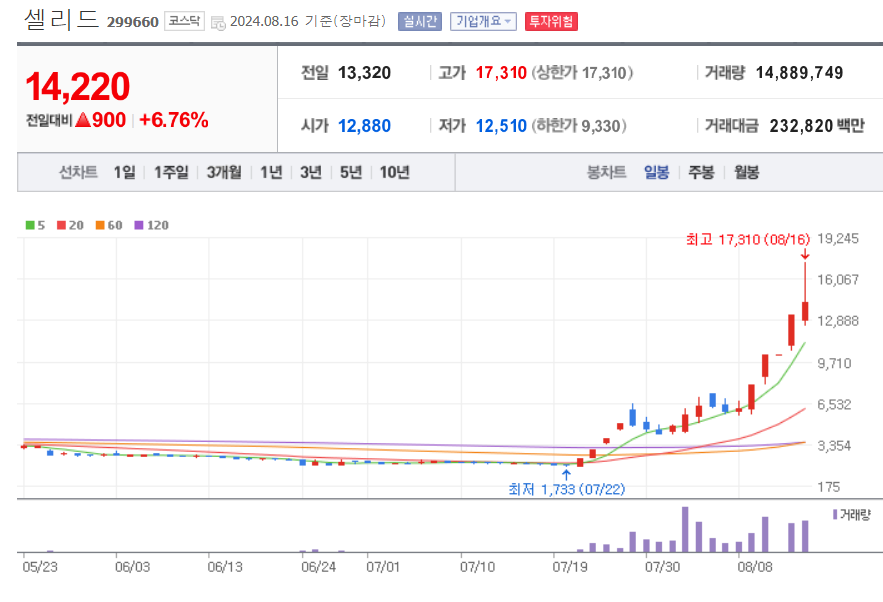This screenshot has width=883, height=602.
Task: Show the 10년 line chart
Action: (x=394, y=172)
